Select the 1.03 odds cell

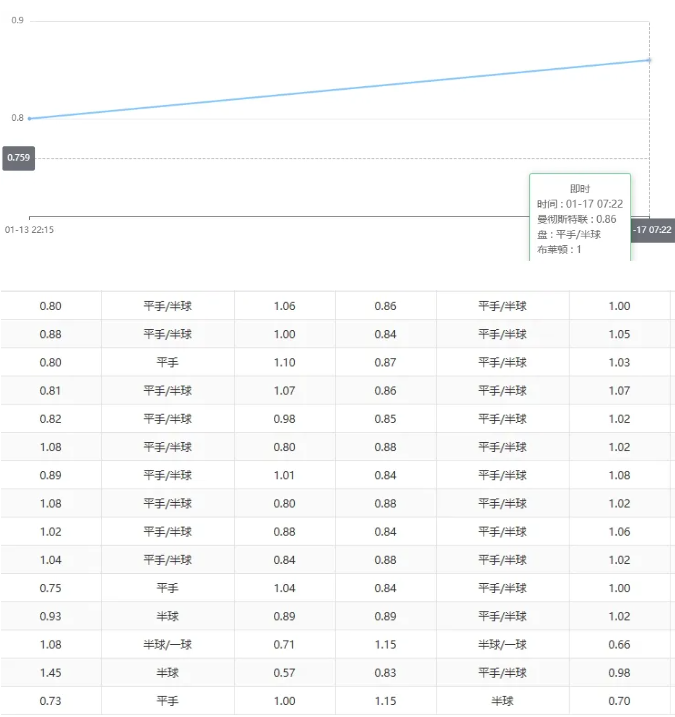[619, 362]
